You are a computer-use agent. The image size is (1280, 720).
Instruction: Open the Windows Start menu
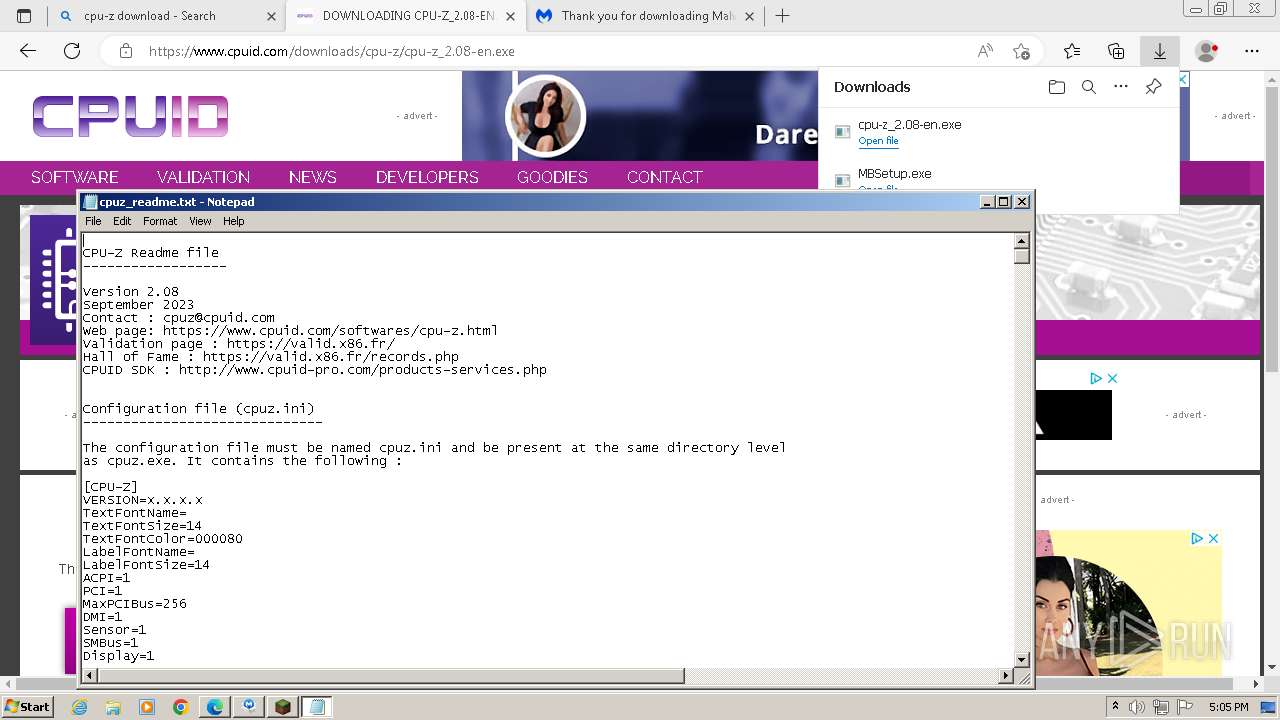tap(27, 706)
